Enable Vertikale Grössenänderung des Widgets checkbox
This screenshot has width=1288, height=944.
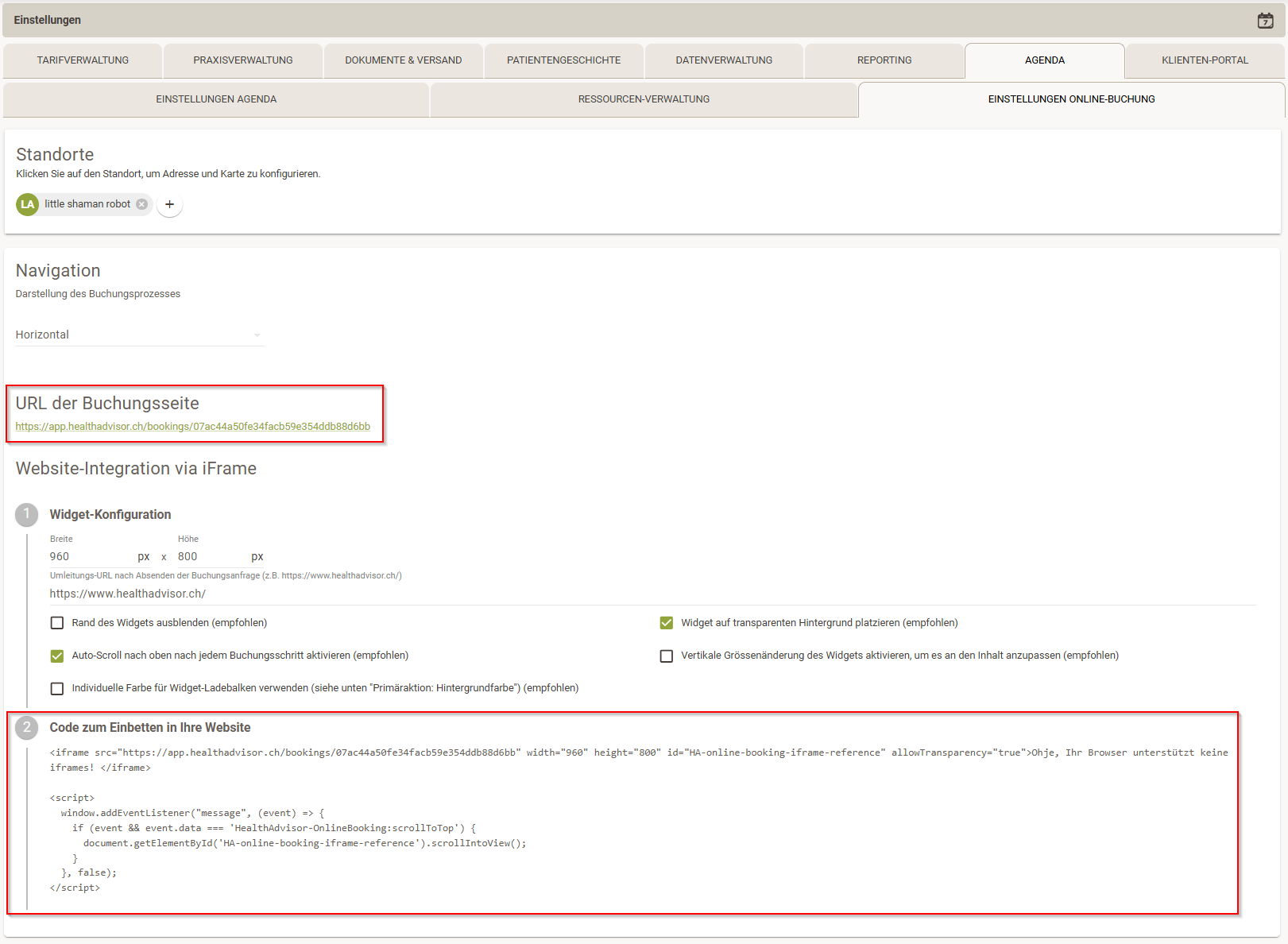pos(667,656)
